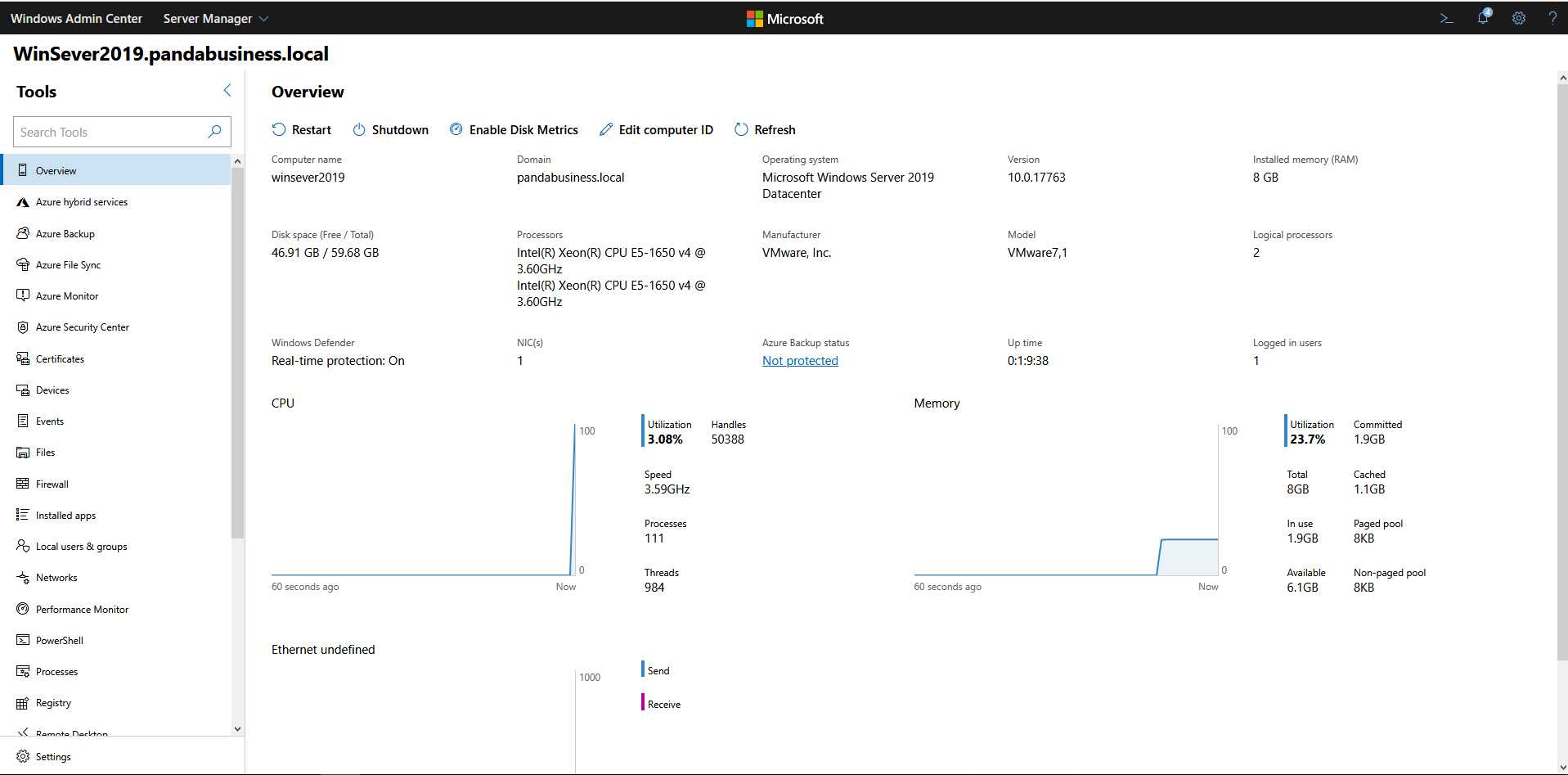Open the settings gear in top bar
1568x775 pixels.
point(1519,18)
